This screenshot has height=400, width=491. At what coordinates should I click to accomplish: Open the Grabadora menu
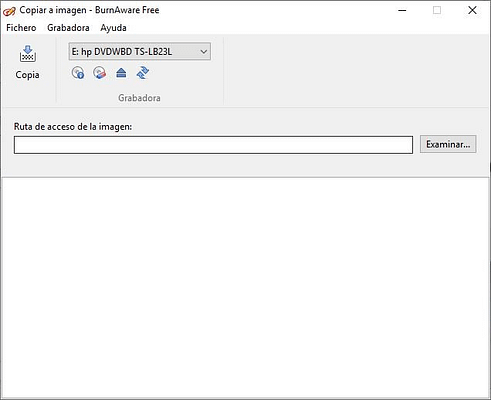pyautogui.click(x=68, y=28)
